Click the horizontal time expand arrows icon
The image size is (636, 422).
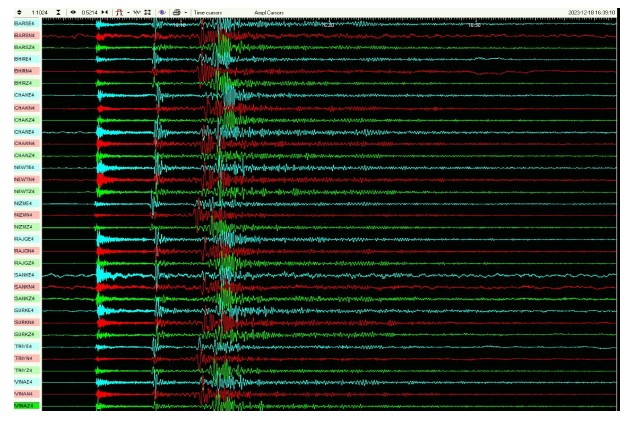[x=105, y=12]
